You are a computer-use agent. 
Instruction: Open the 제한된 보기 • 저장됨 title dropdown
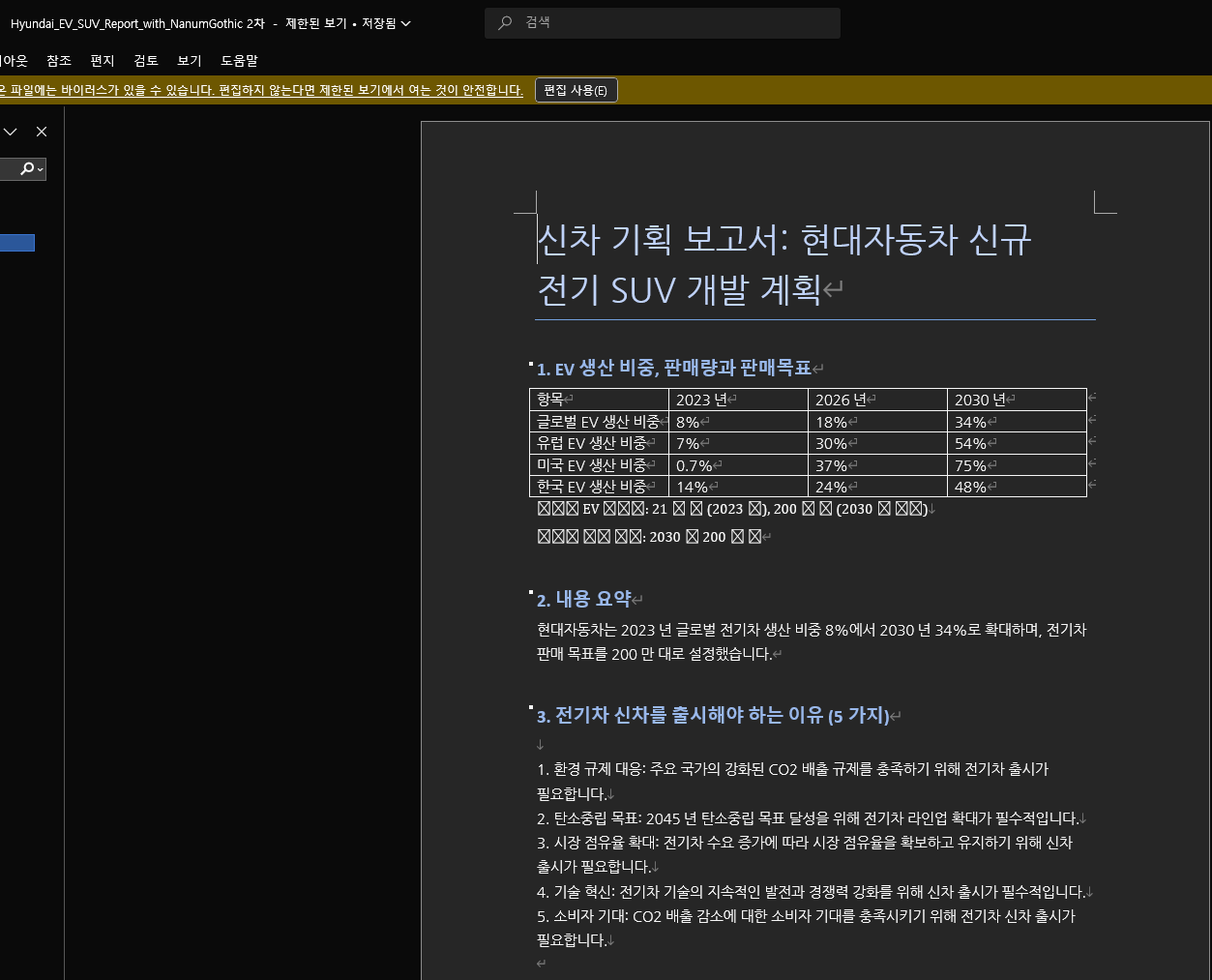point(348,23)
